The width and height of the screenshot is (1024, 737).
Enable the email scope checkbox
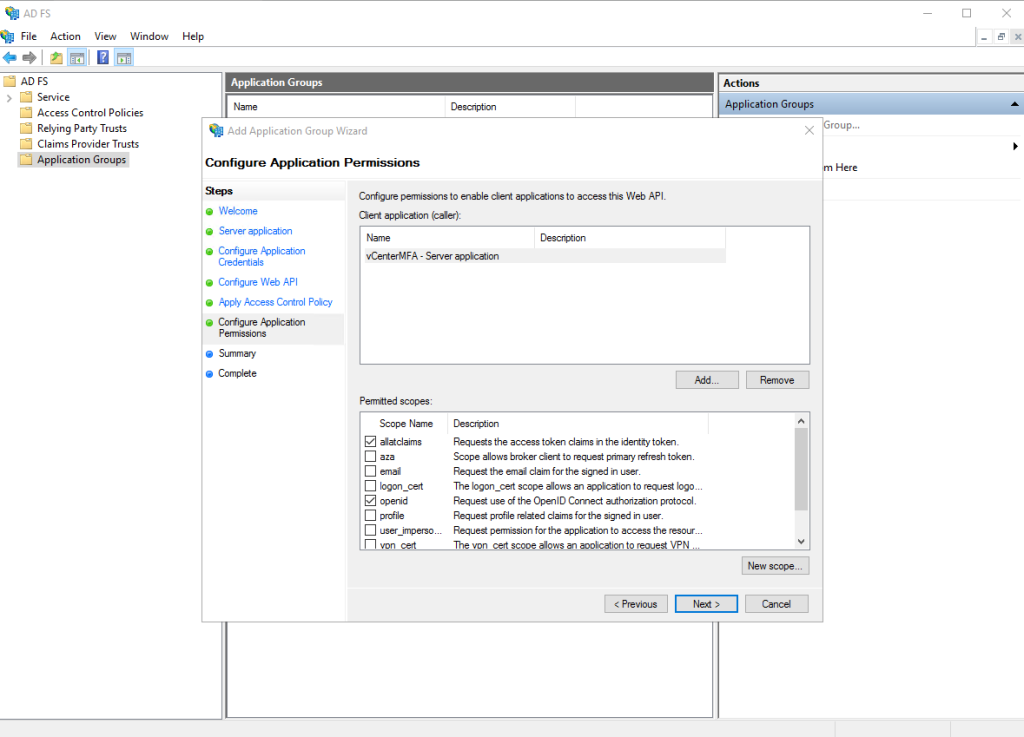tap(371, 471)
